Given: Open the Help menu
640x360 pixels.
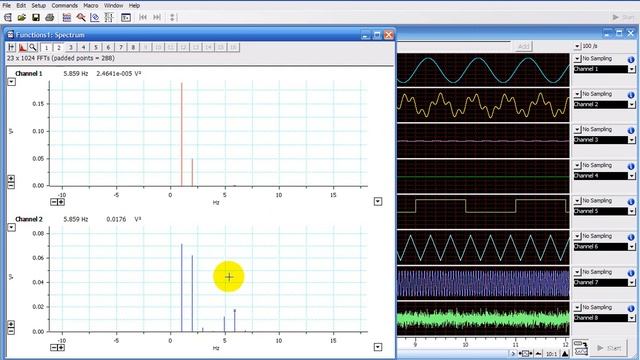Looking at the screenshot, I should (134, 5).
